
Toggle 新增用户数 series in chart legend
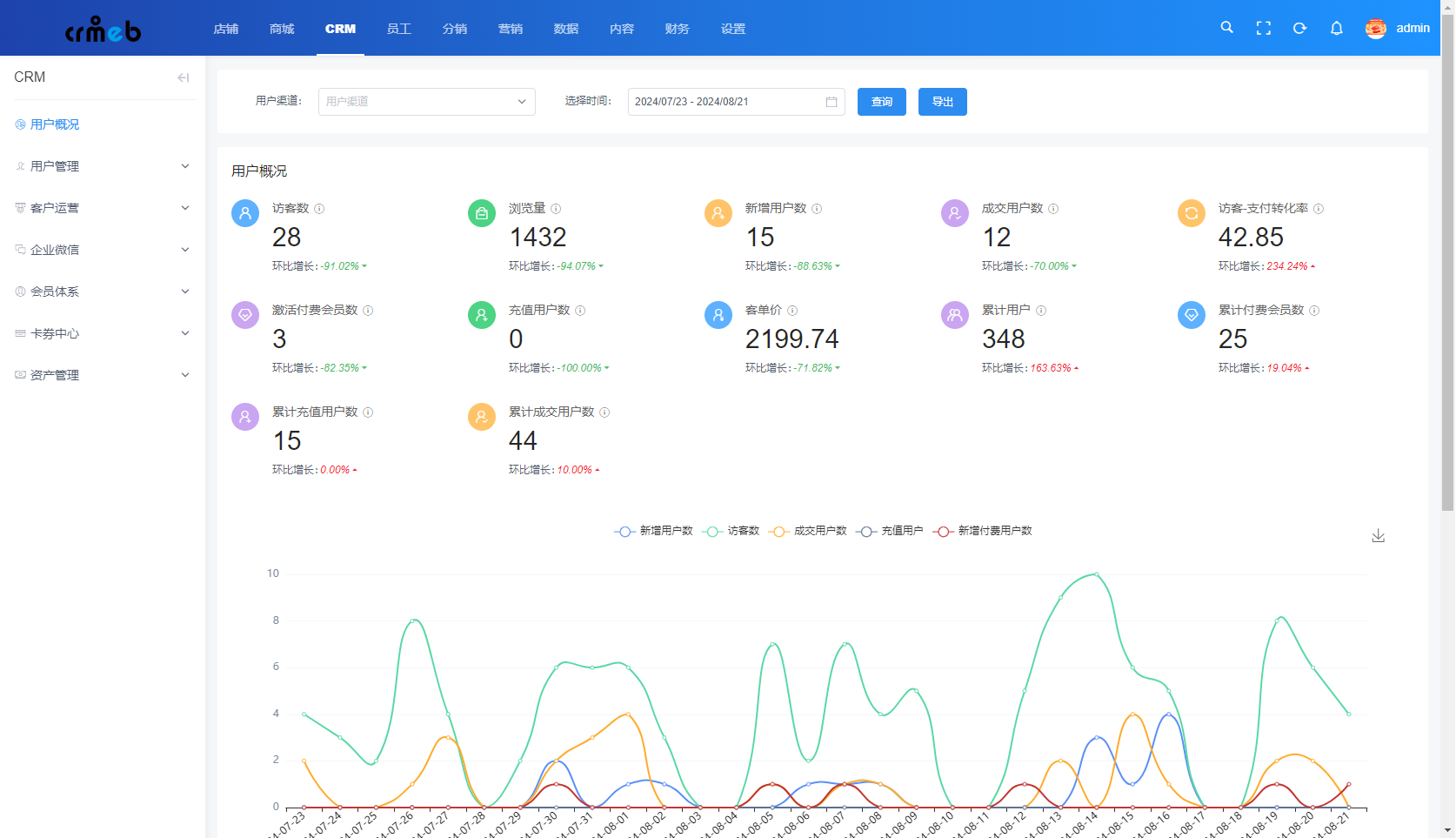pyautogui.click(x=653, y=531)
